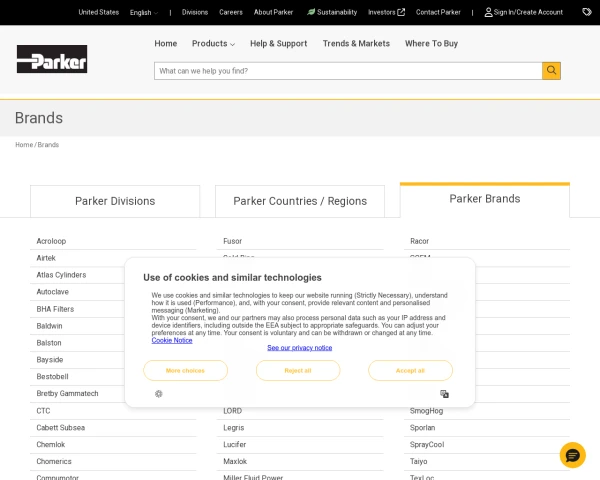Switch to Parker Divisions tab

coord(115,201)
